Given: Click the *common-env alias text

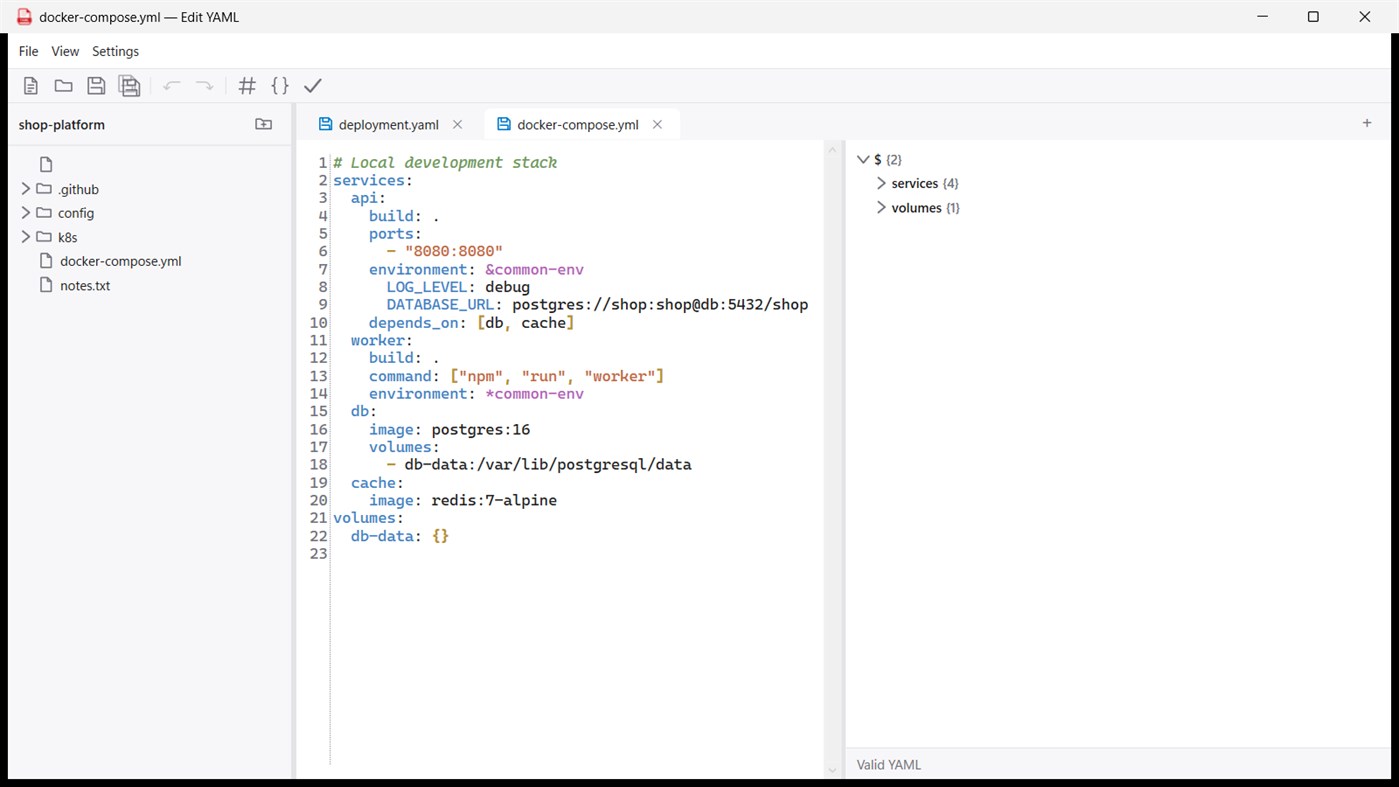Looking at the screenshot, I should (x=534, y=394).
